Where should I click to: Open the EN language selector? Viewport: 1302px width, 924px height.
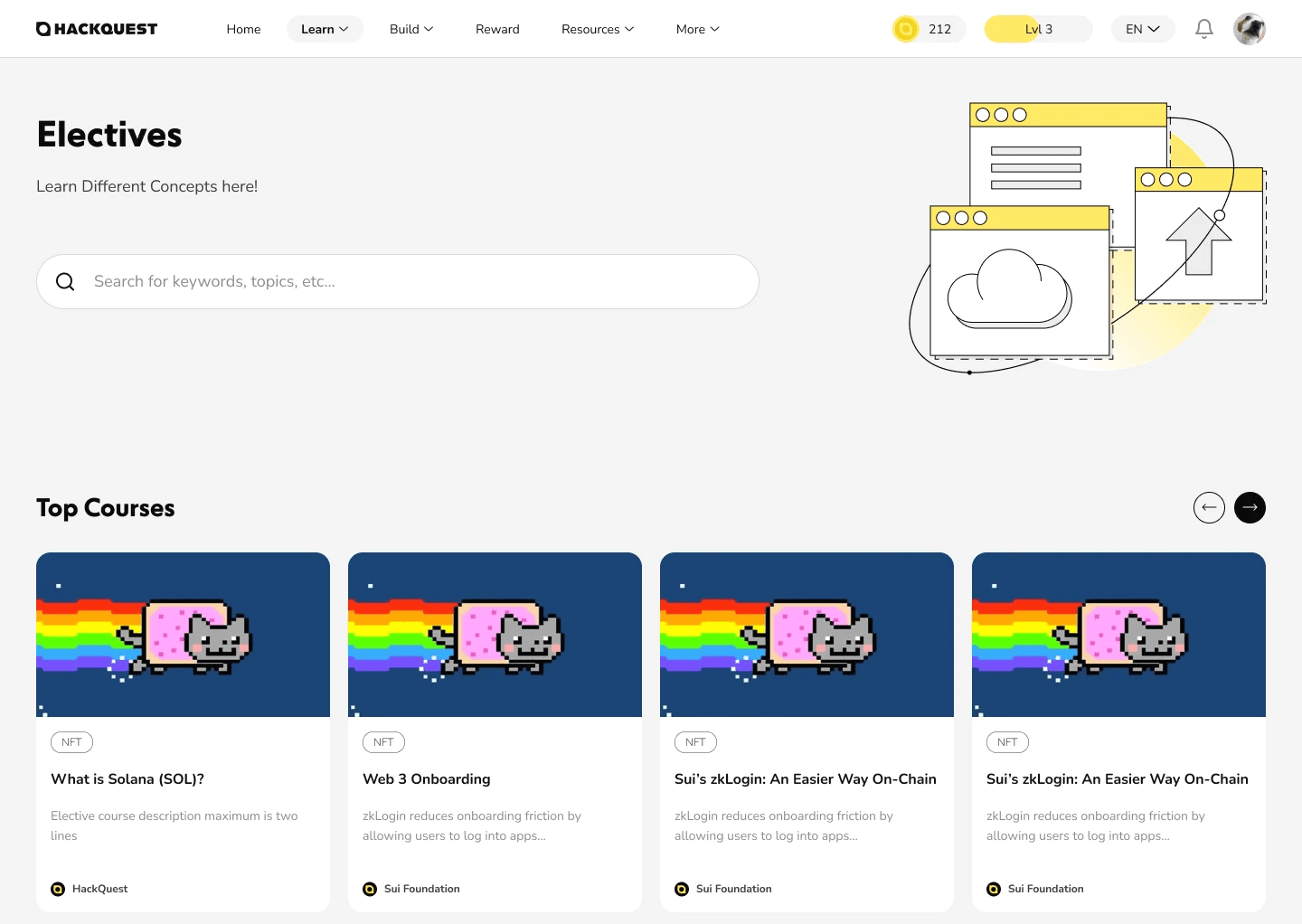point(1143,29)
